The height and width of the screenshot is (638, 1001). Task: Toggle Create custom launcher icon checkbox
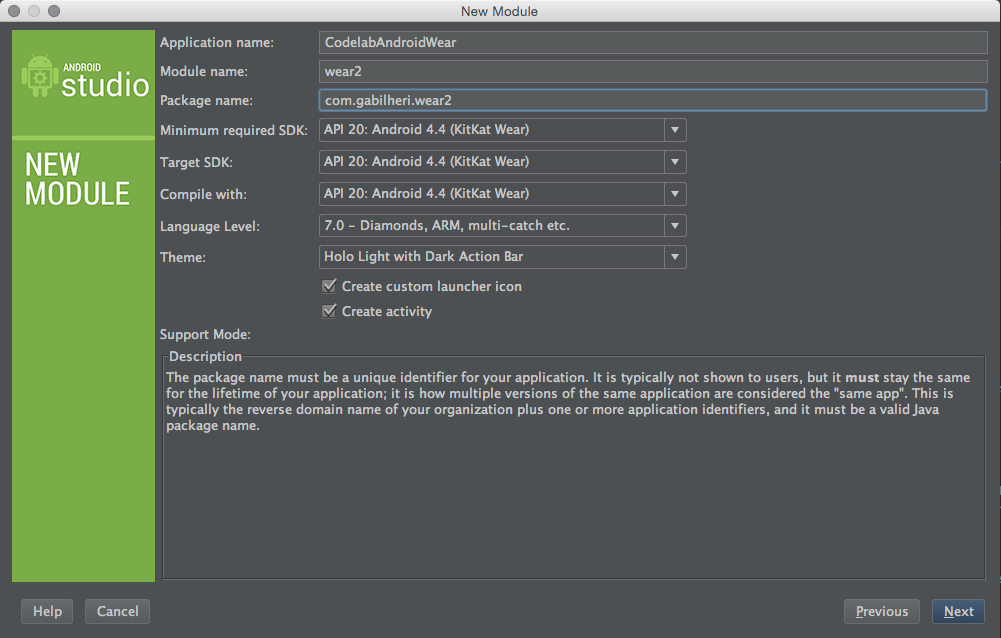[x=329, y=286]
